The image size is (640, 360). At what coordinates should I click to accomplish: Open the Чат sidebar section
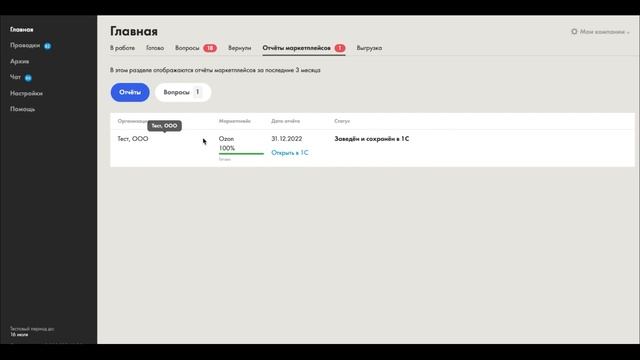pos(15,77)
